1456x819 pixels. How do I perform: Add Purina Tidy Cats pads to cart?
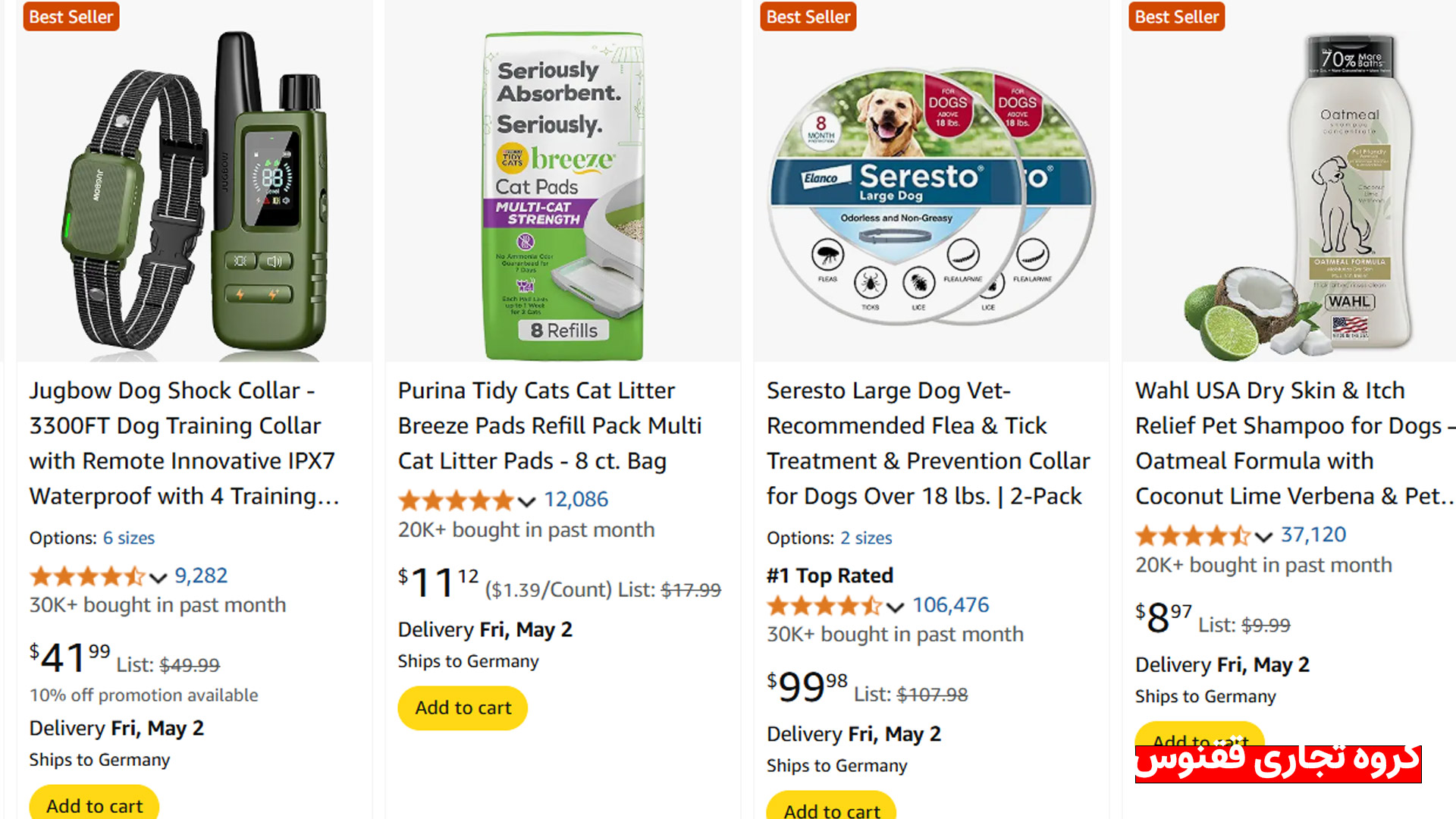pos(463,708)
